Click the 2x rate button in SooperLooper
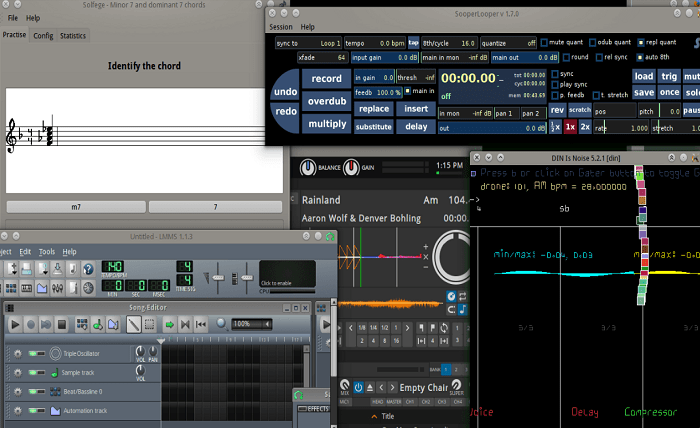The width and height of the screenshot is (700, 428). point(585,127)
